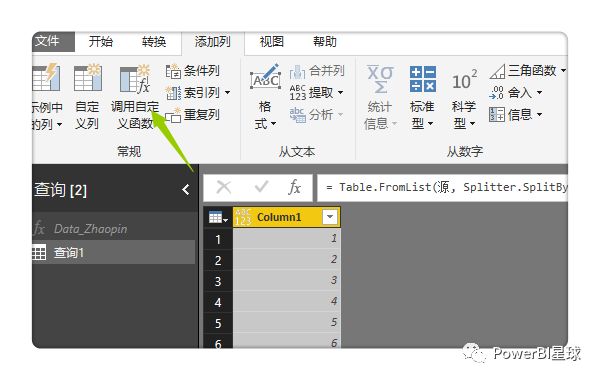Click the 调用自定义函数 icon
Viewport: 600px width, 380px height.
click(135, 80)
